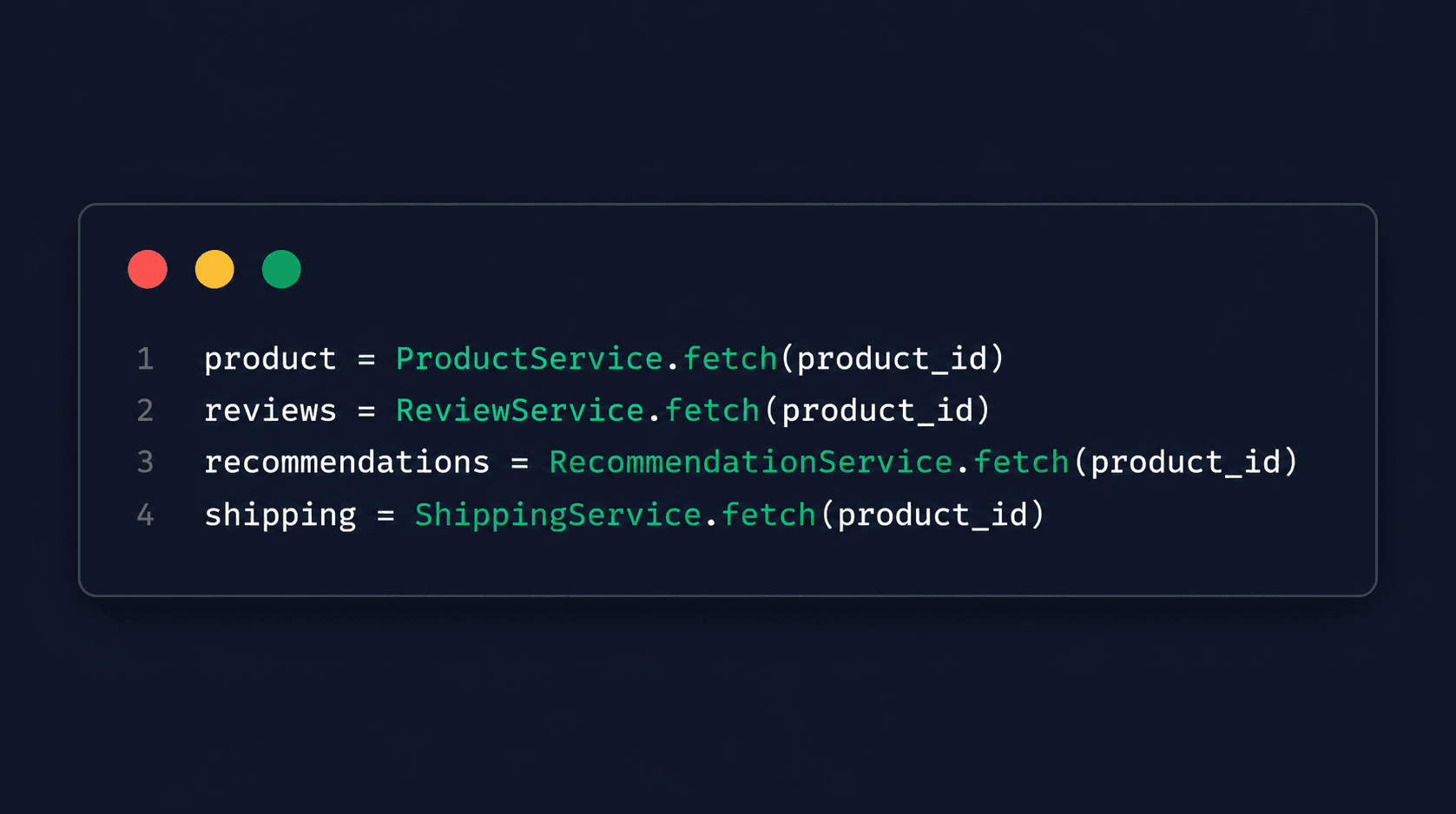The width and height of the screenshot is (1456, 814).
Task: Click the ProductService class name
Action: point(530,358)
